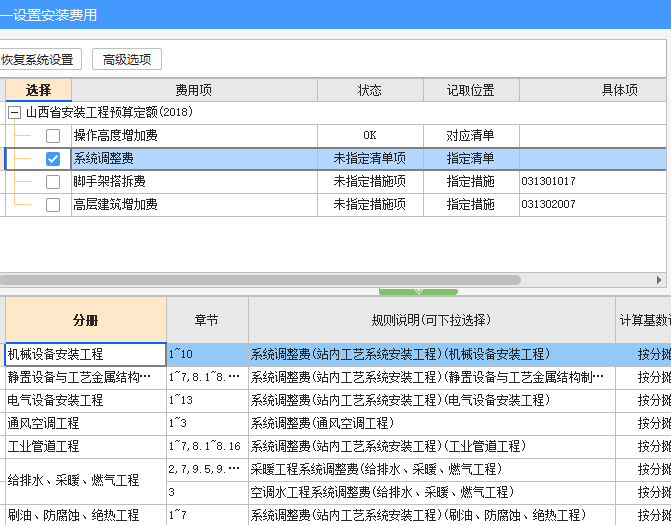The image size is (671, 525).
Task: Open the 高级选项 button
Action: pyautogui.click(x=127, y=59)
